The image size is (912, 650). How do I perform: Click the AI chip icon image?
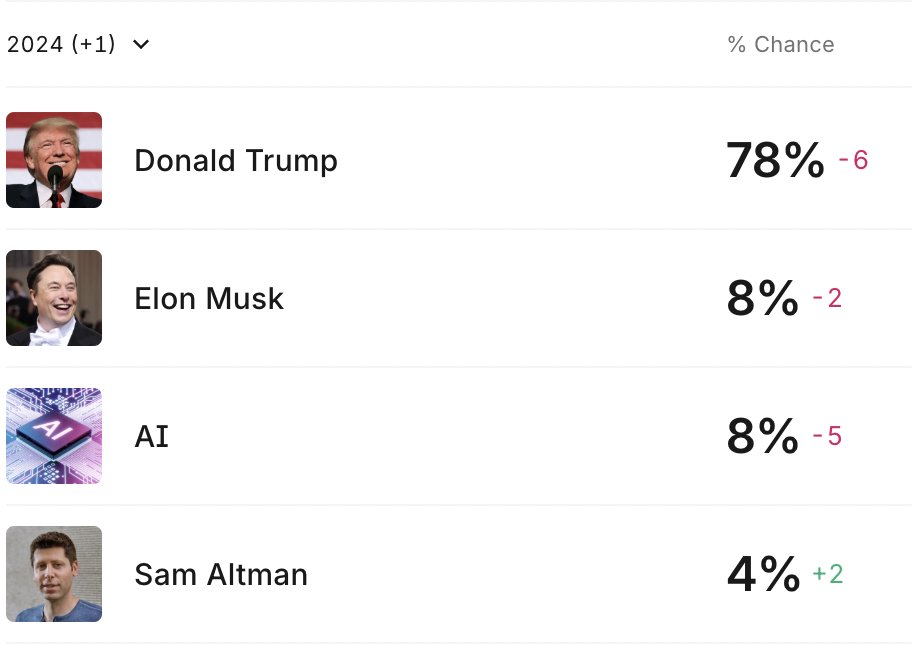54,436
